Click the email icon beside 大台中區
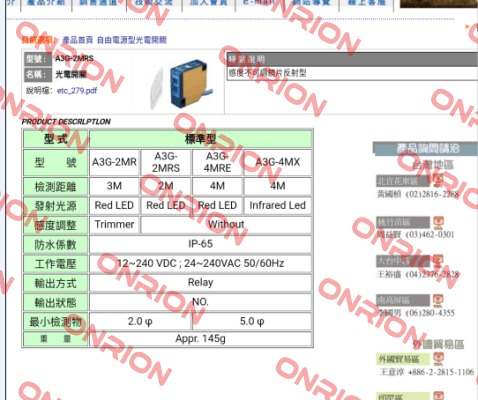The width and height of the screenshot is (478, 400). [438, 261]
